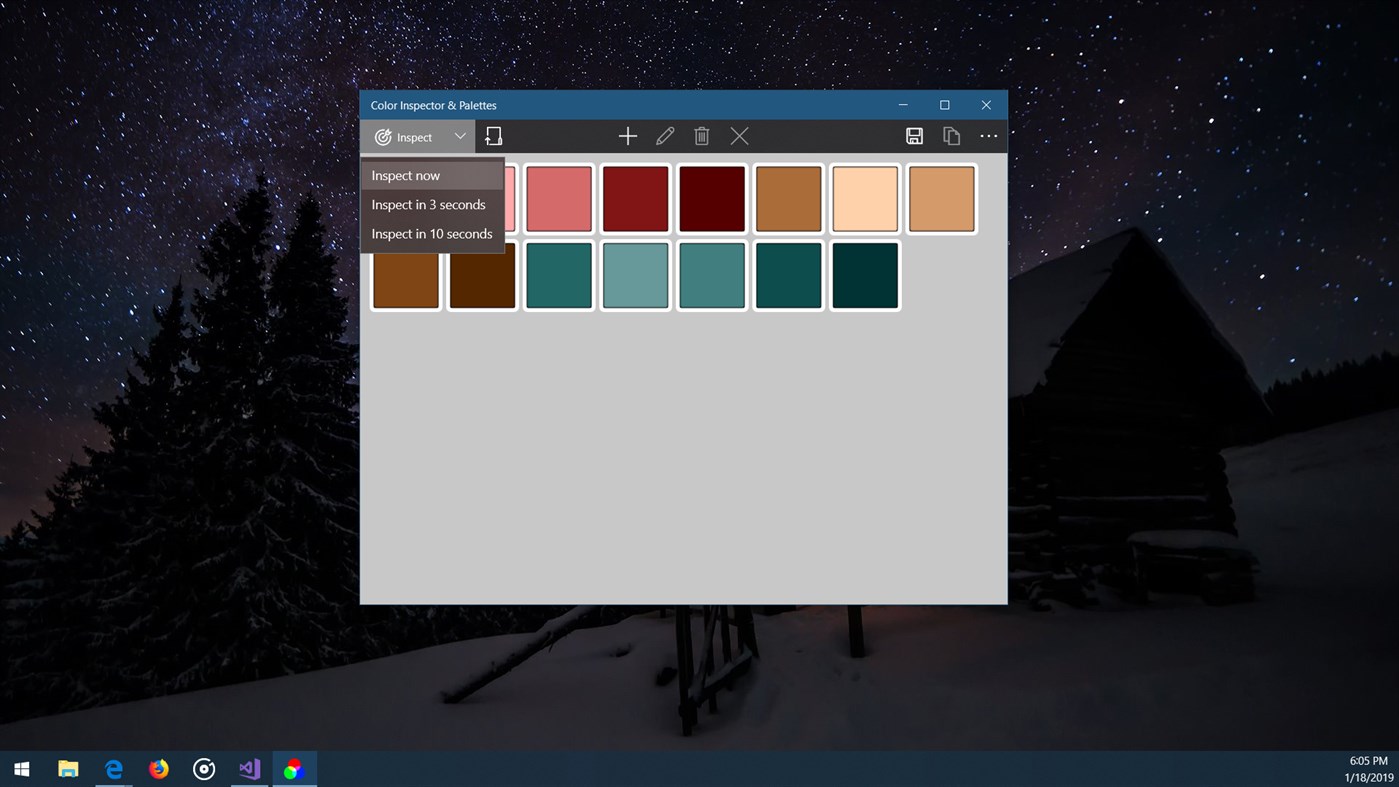This screenshot has width=1399, height=787.
Task: Choose Inspect now from the menu
Action: (406, 175)
